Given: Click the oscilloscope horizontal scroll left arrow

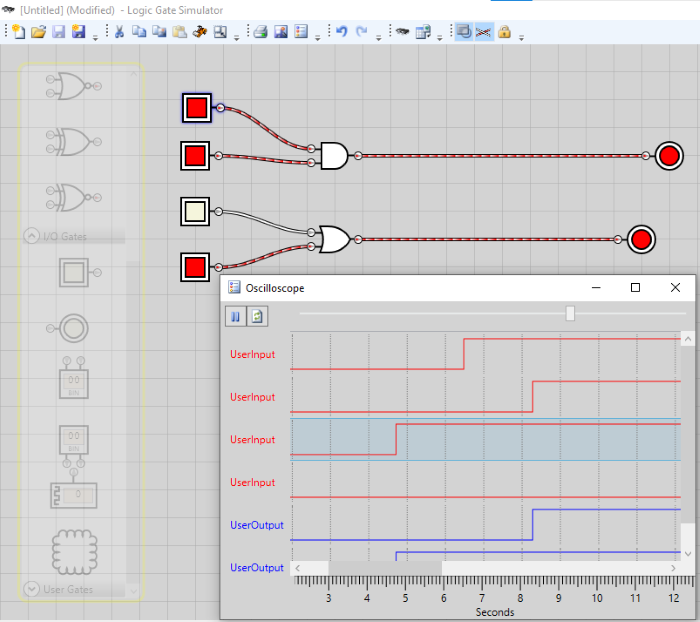Looking at the screenshot, I should click(x=298, y=568).
